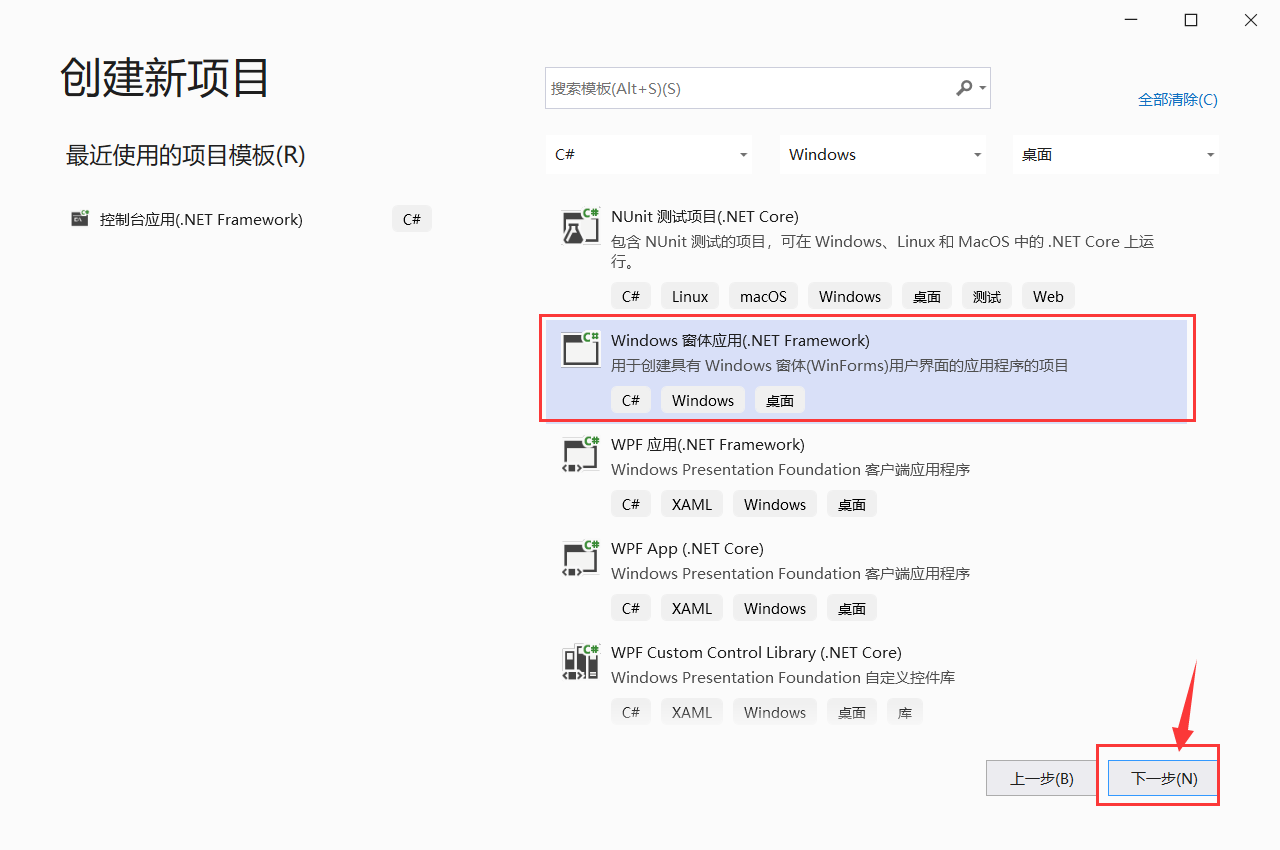Click the C# tag under NUnit template

pyautogui.click(x=631, y=296)
